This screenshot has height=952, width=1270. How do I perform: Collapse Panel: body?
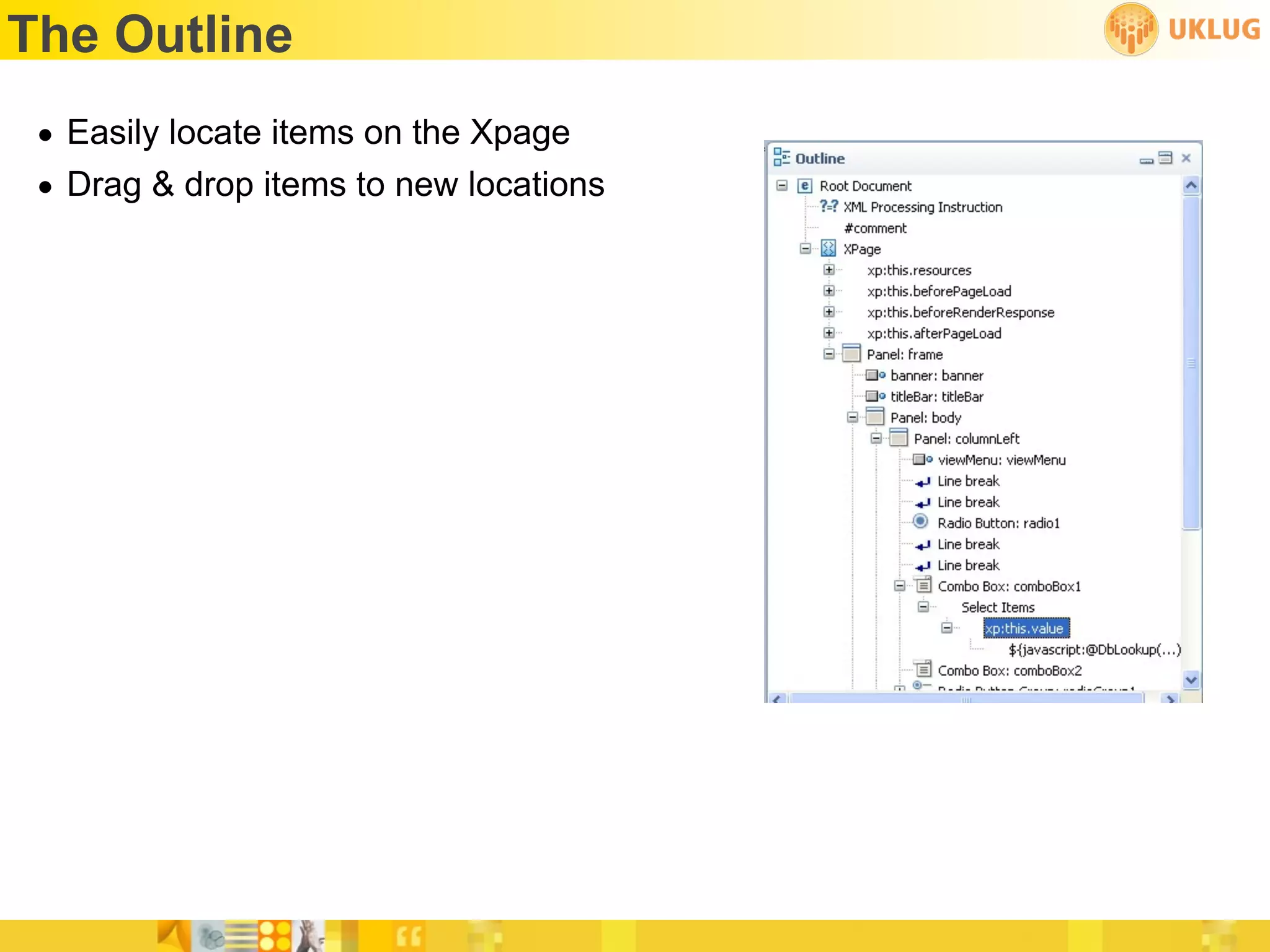coord(853,417)
